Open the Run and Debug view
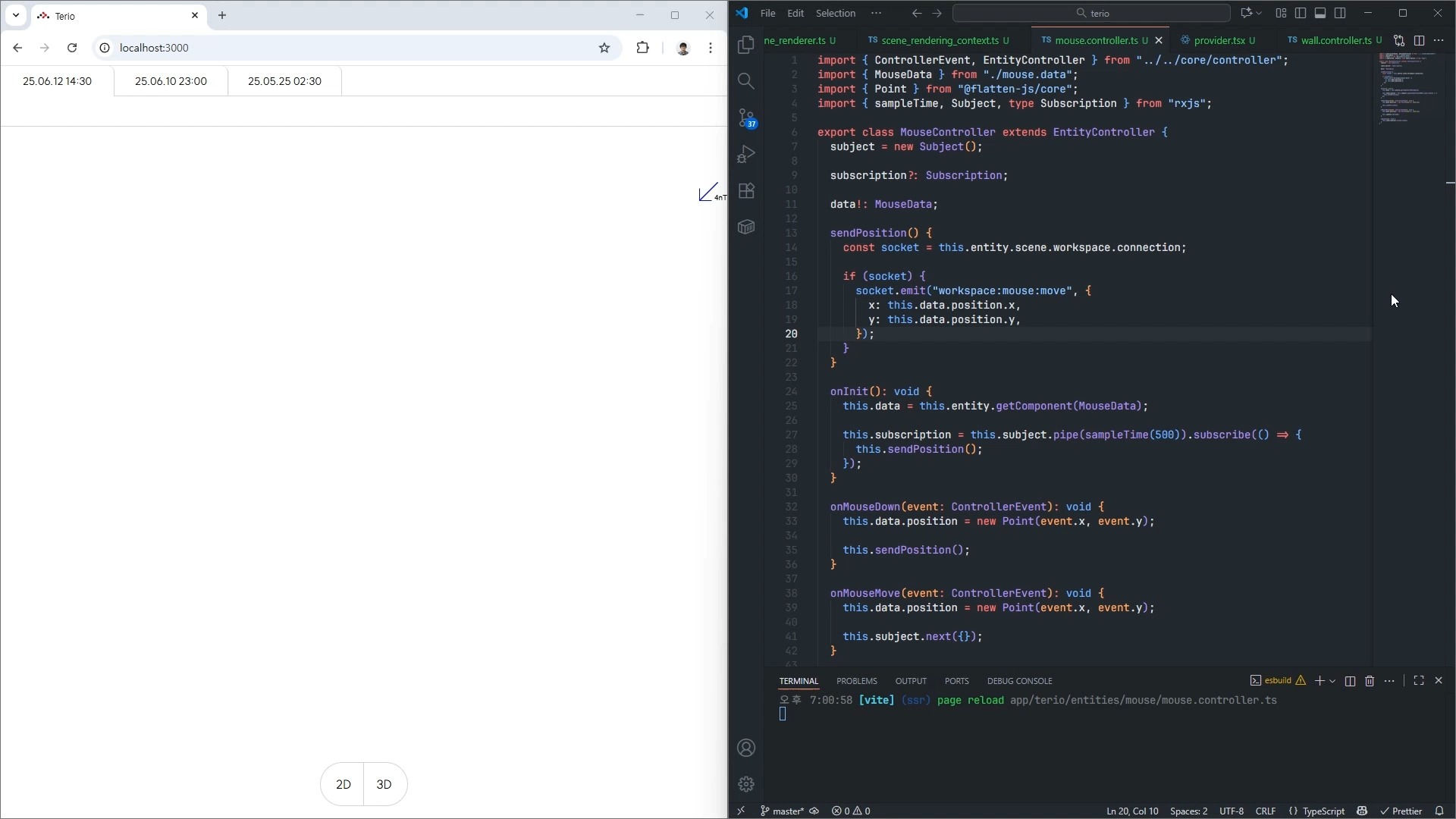Image resolution: width=1456 pixels, height=819 pixels. [746, 154]
